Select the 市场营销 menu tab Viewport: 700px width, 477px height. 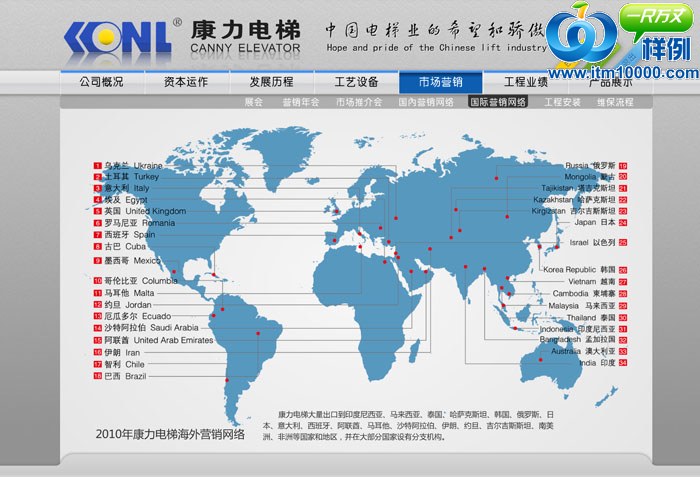[x=441, y=82]
